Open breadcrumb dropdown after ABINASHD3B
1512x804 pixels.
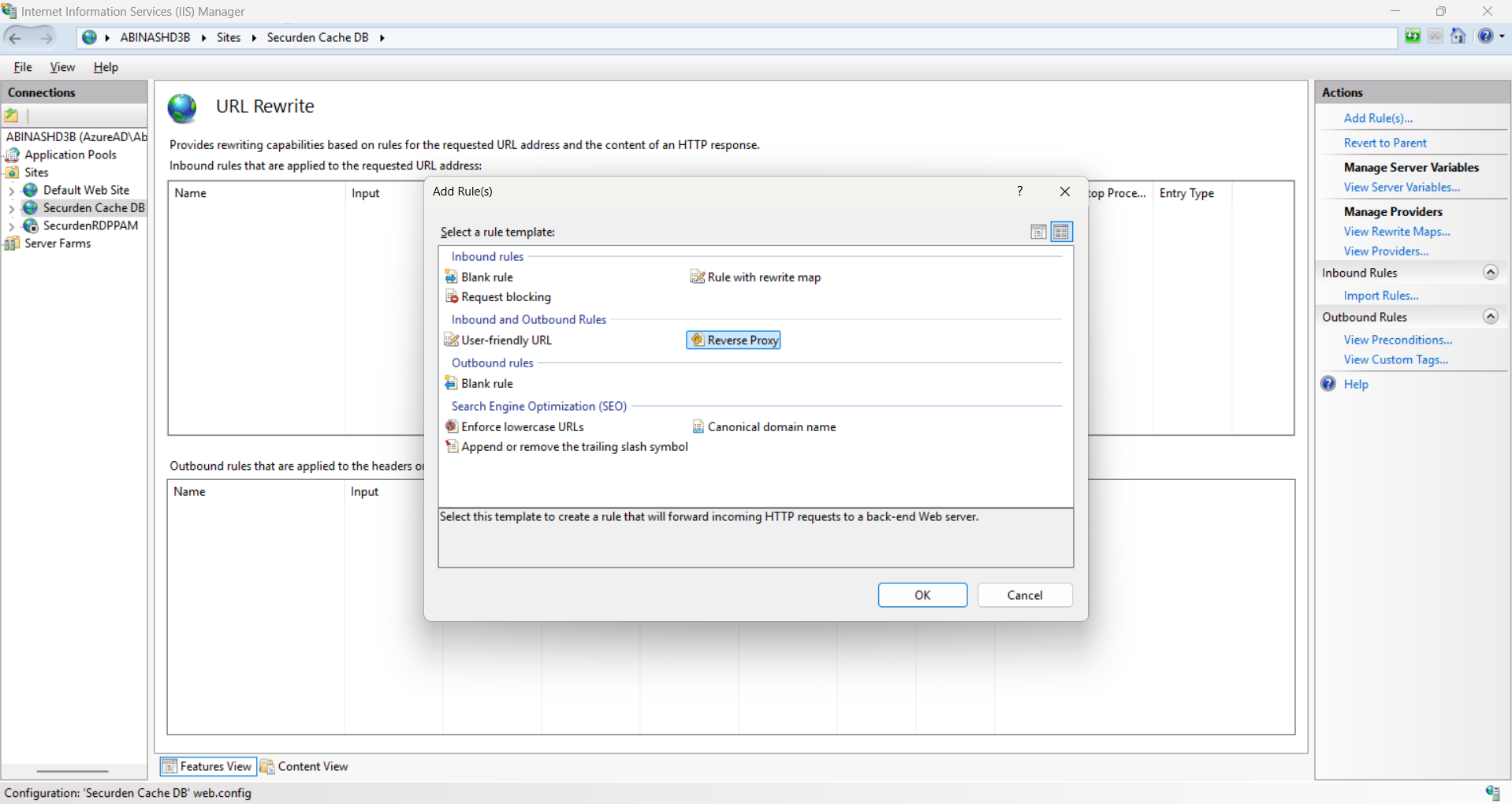point(203,38)
